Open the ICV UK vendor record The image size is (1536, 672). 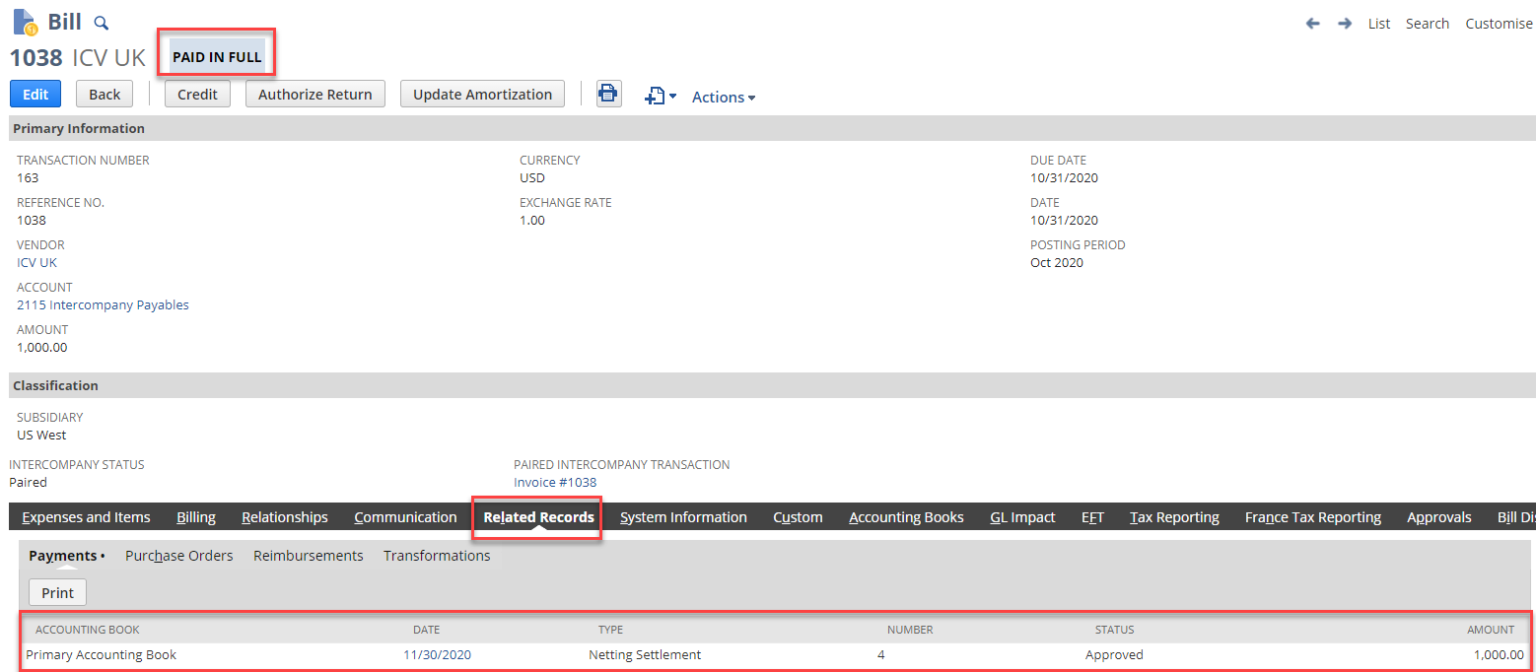tap(36, 262)
